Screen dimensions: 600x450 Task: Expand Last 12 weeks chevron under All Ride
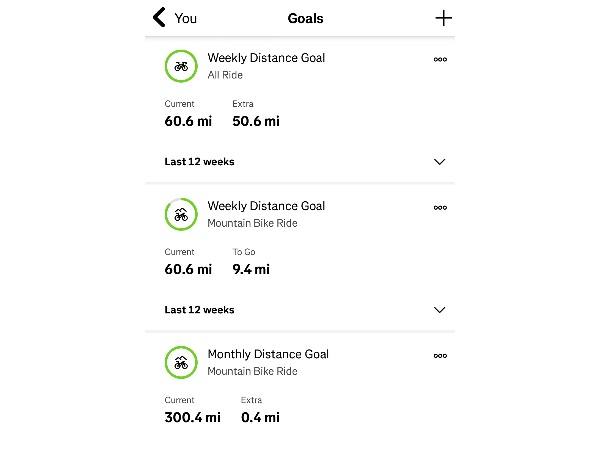point(439,162)
